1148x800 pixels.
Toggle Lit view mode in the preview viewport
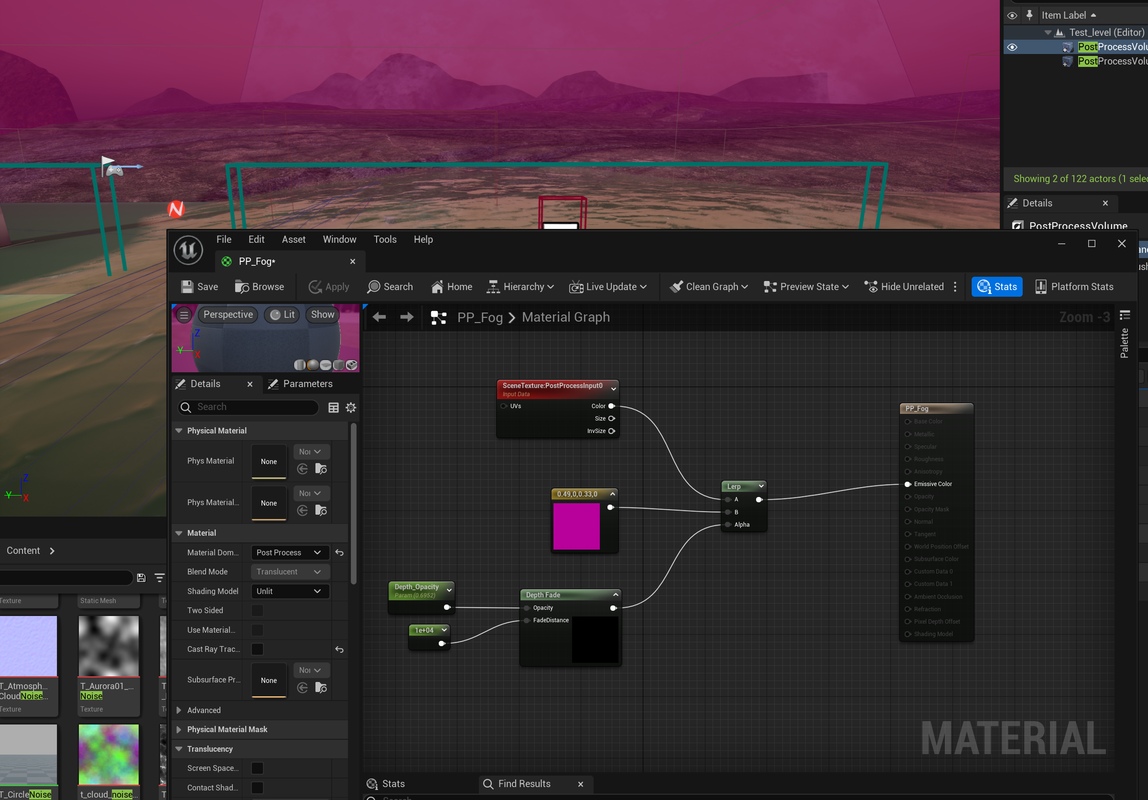[x=282, y=315]
